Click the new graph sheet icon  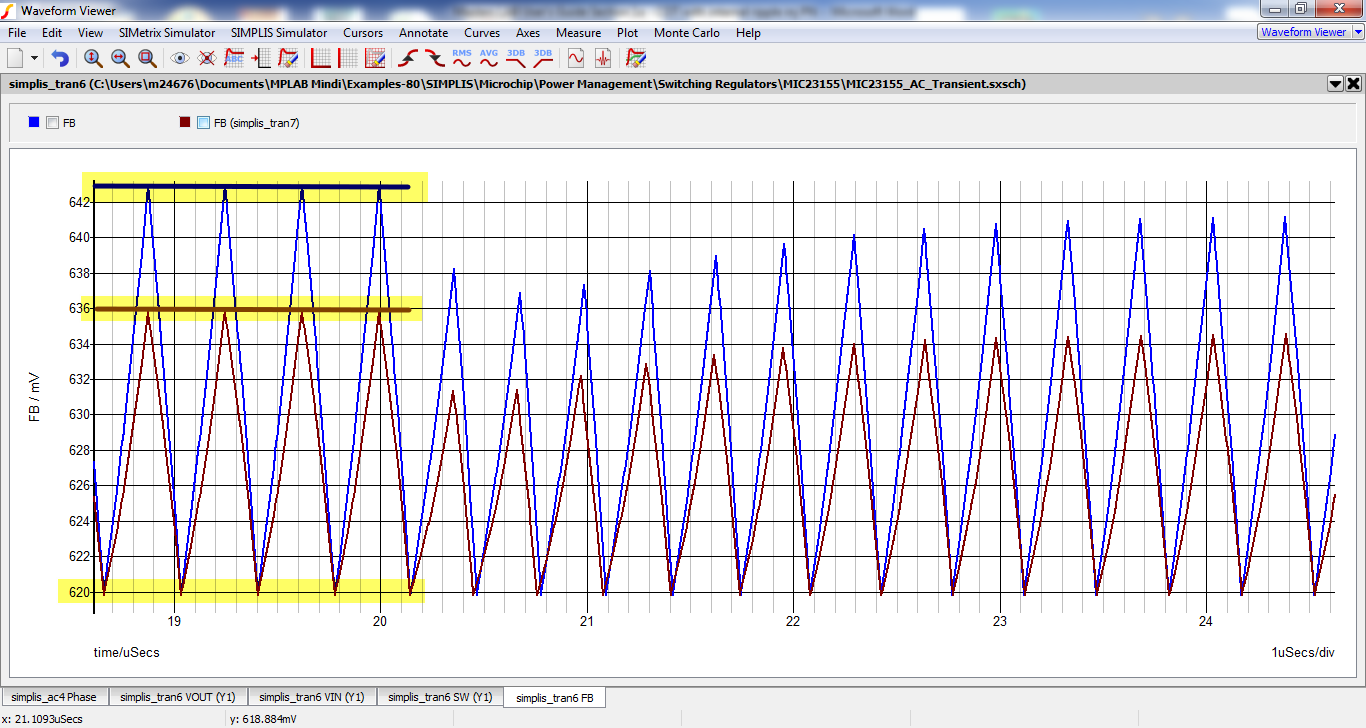click(15, 58)
